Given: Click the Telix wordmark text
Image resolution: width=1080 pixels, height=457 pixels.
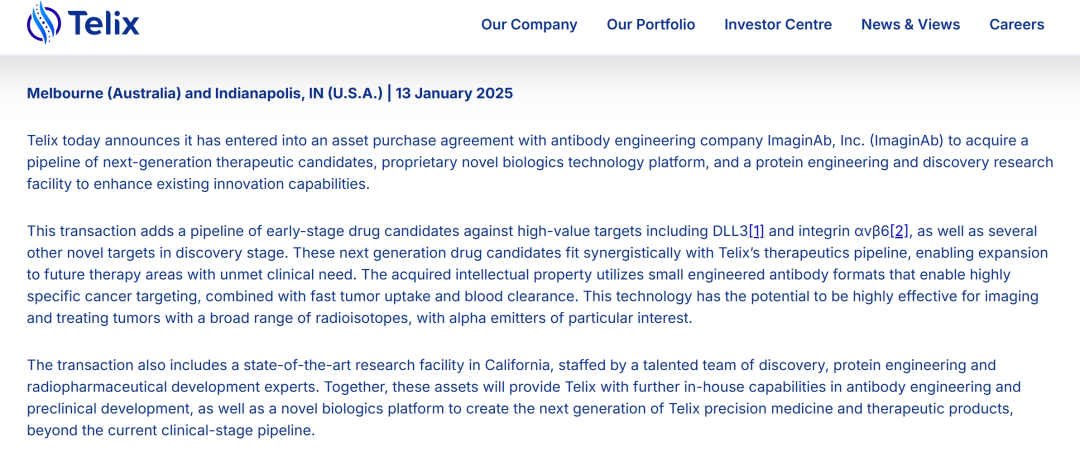Looking at the screenshot, I should pos(104,23).
